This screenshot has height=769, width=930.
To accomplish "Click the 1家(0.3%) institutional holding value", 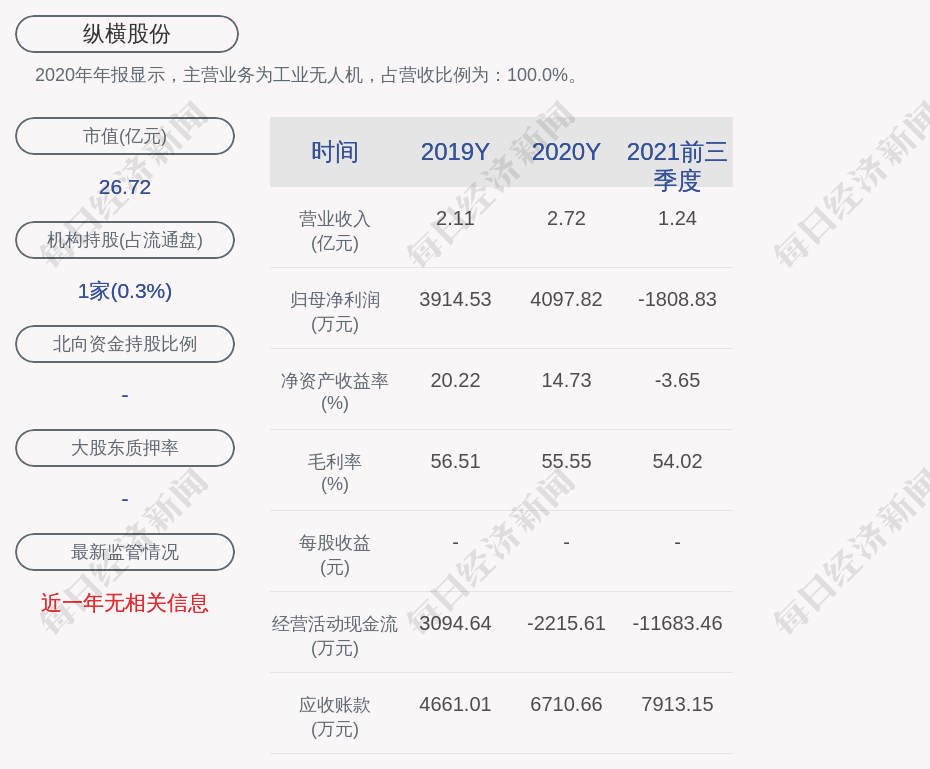I will point(125,291).
